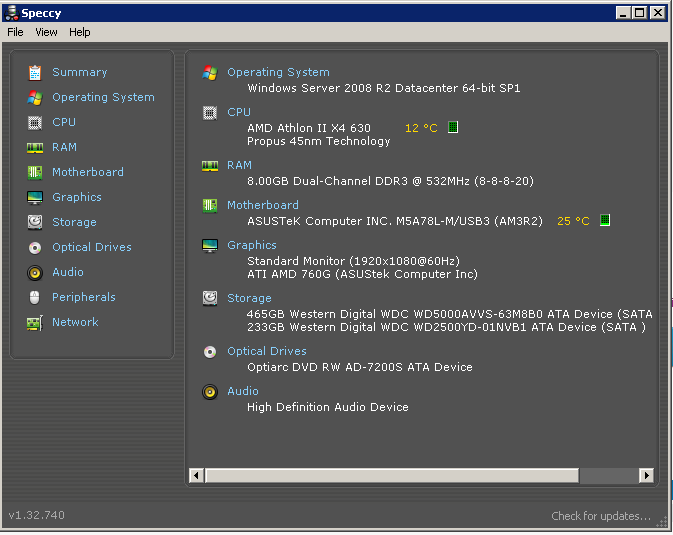Image resolution: width=673 pixels, height=535 pixels.
Task: Click the horizontal scrollbar thumb
Action: tap(392, 475)
